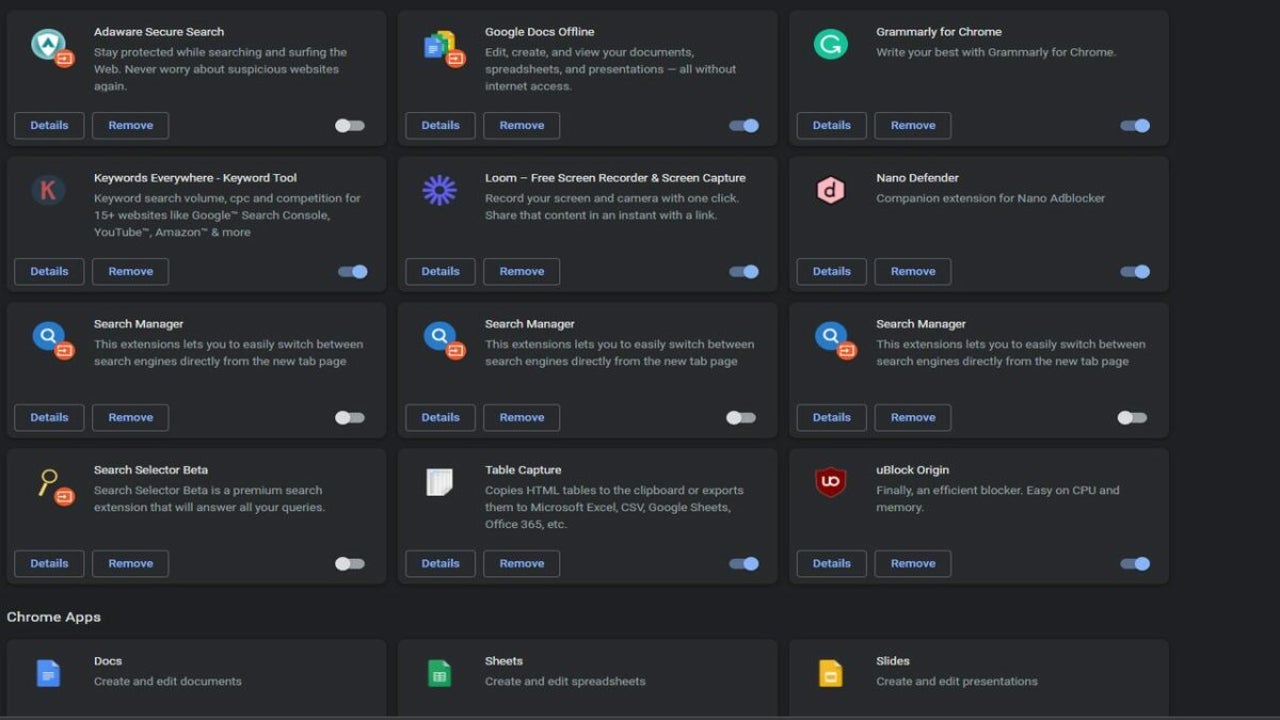Switch off the Loom extension toggle
Viewport: 1280px width, 720px height.
pos(744,272)
